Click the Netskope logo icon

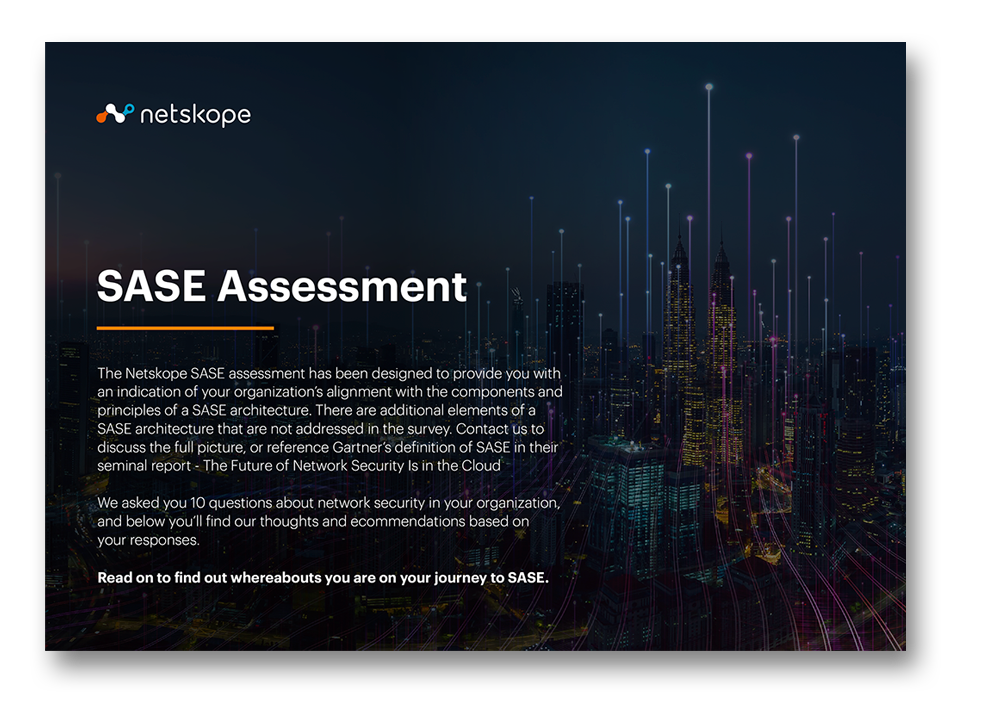[115, 113]
